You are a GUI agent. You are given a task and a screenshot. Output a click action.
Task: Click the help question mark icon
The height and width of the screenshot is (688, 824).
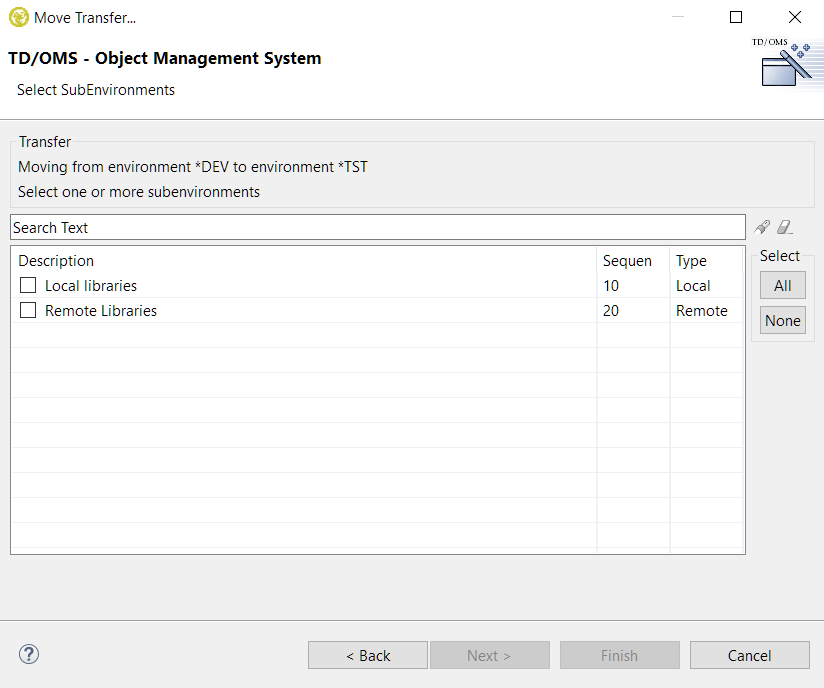28,655
